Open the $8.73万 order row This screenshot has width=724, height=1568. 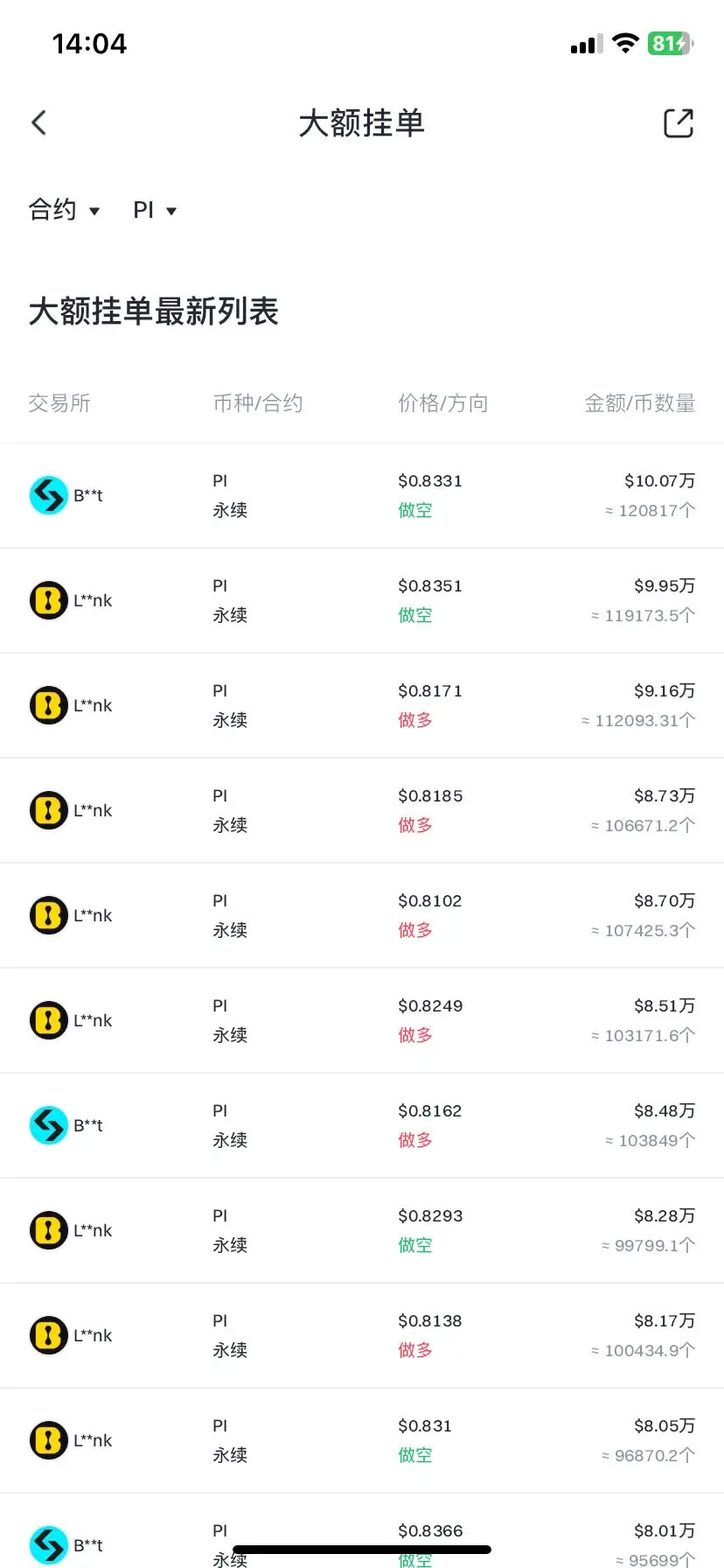click(x=362, y=810)
